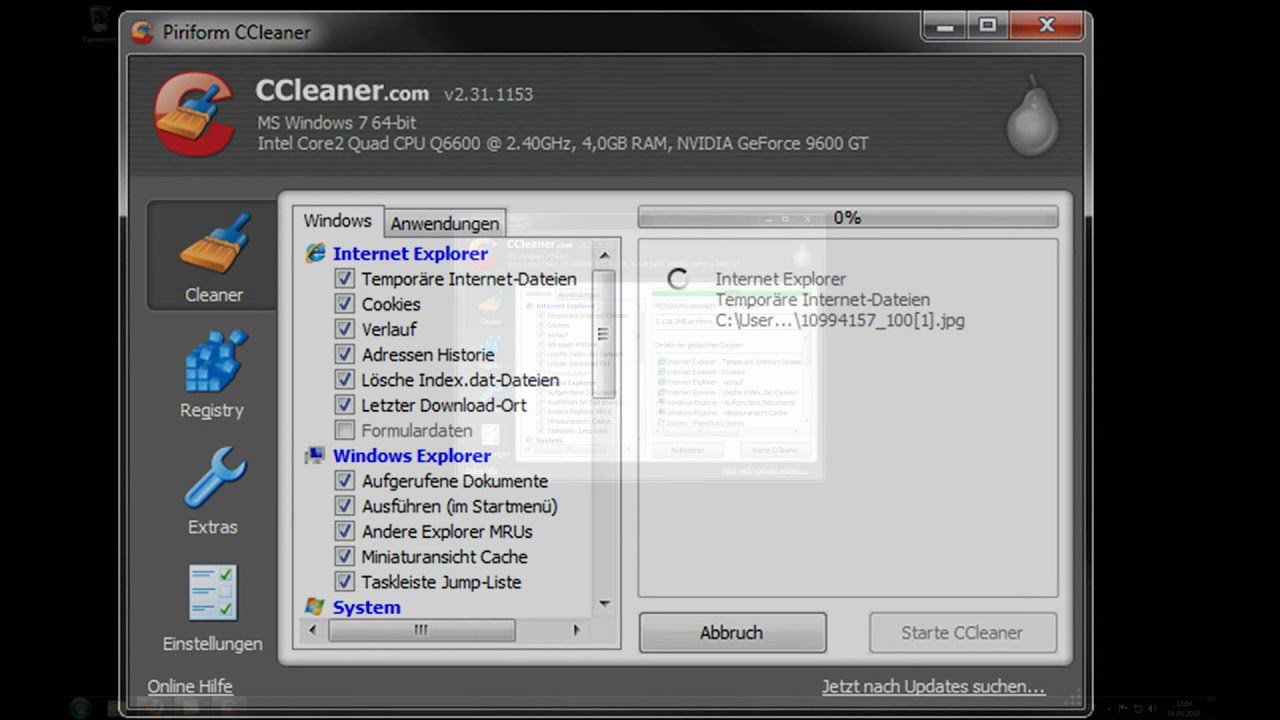The image size is (1280, 720).
Task: Click the 0% progress bar
Action: [x=848, y=217]
